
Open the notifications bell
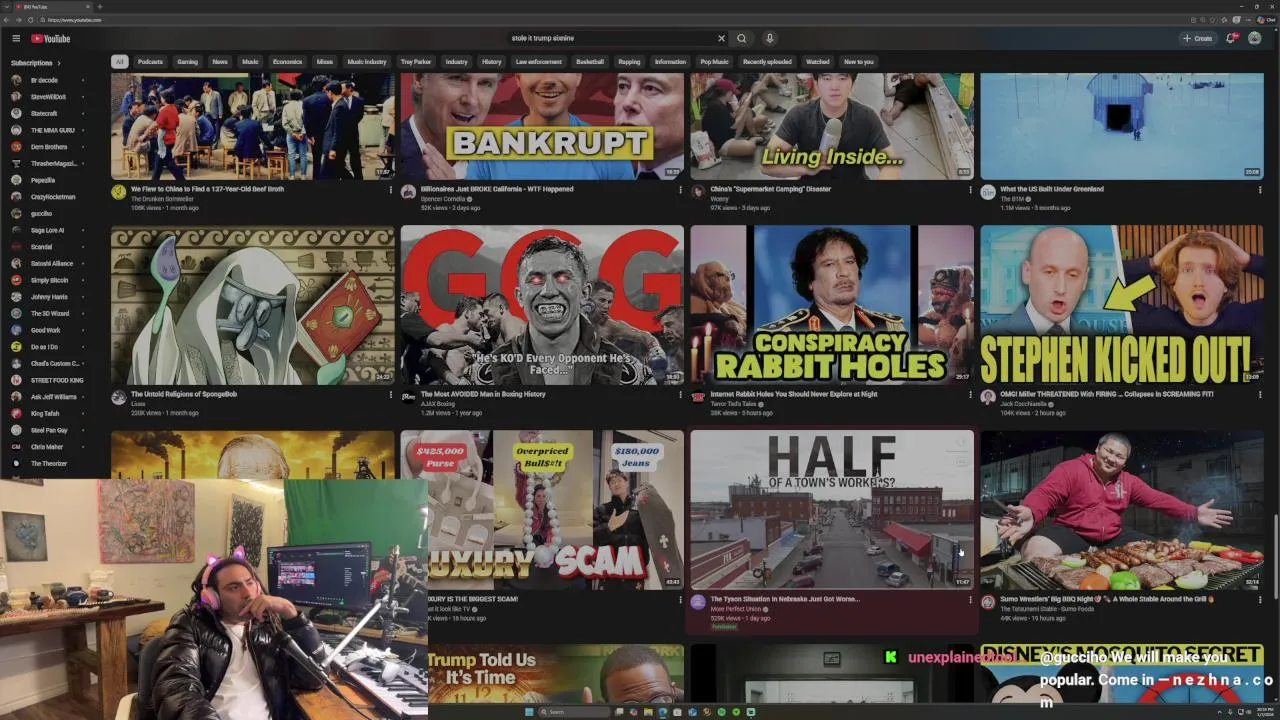click(x=1232, y=38)
